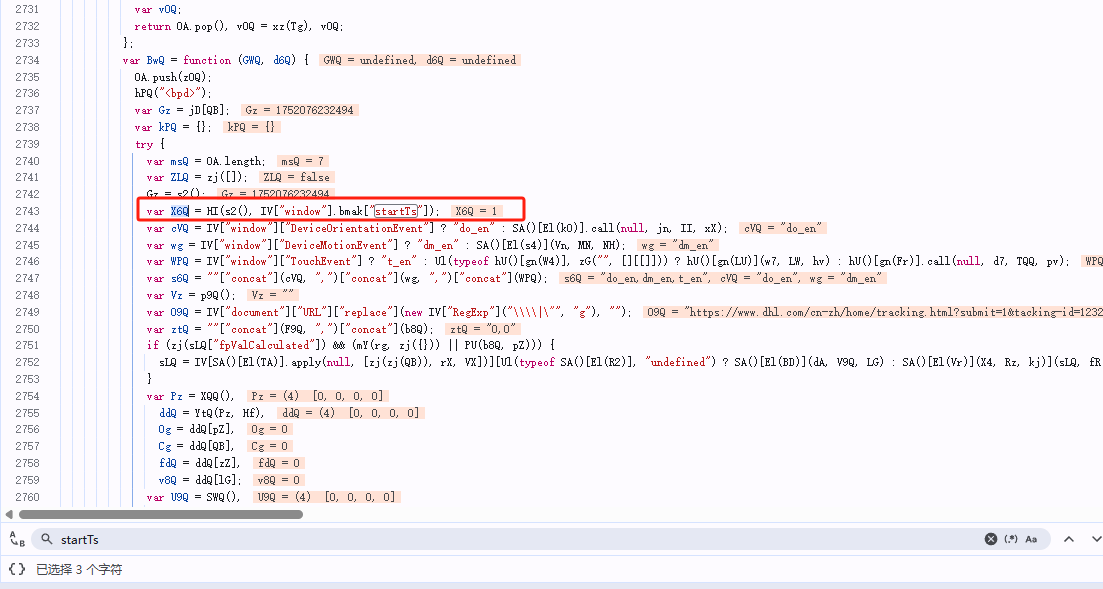Click inline value Gz = 1752076232494 on line 2737
This screenshot has width=1103, height=589.
coord(300,110)
